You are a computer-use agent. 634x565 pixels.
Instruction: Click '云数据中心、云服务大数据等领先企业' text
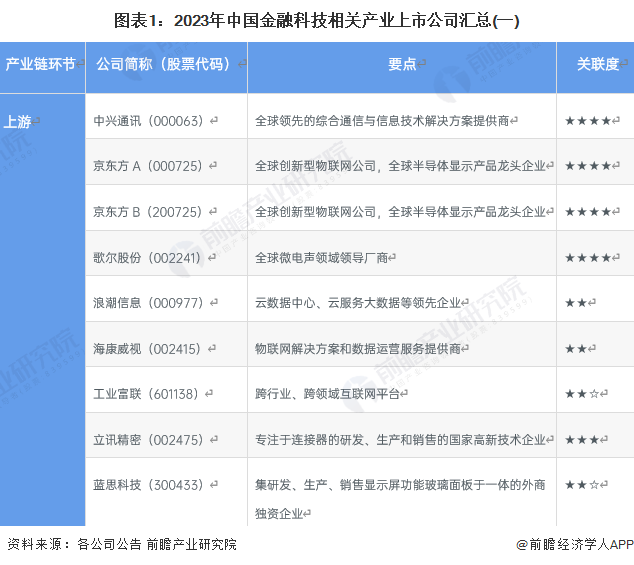(x=358, y=303)
